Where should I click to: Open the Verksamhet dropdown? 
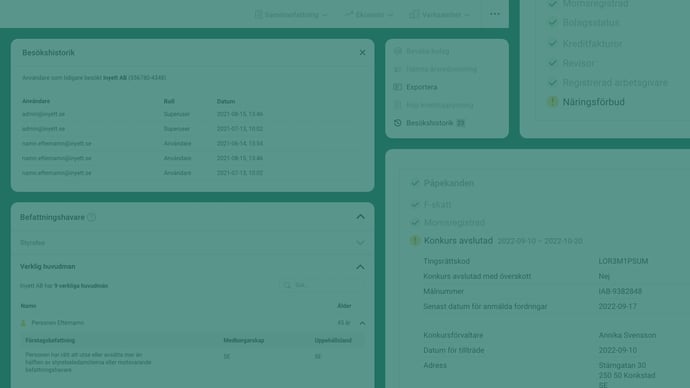440,15
